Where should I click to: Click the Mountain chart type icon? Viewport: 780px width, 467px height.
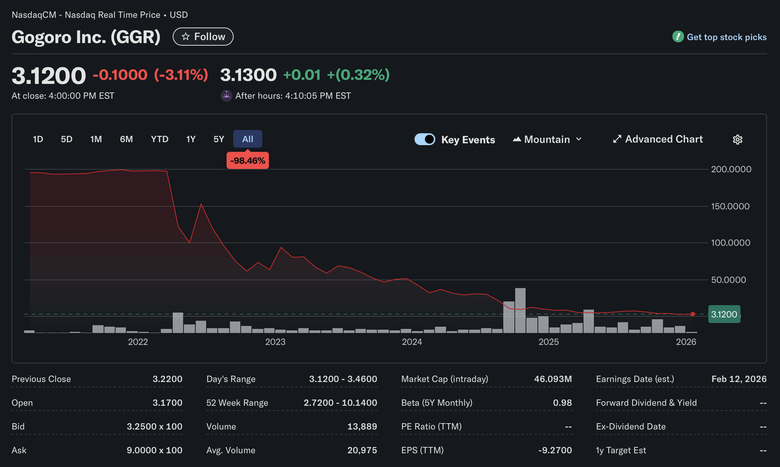[517, 139]
